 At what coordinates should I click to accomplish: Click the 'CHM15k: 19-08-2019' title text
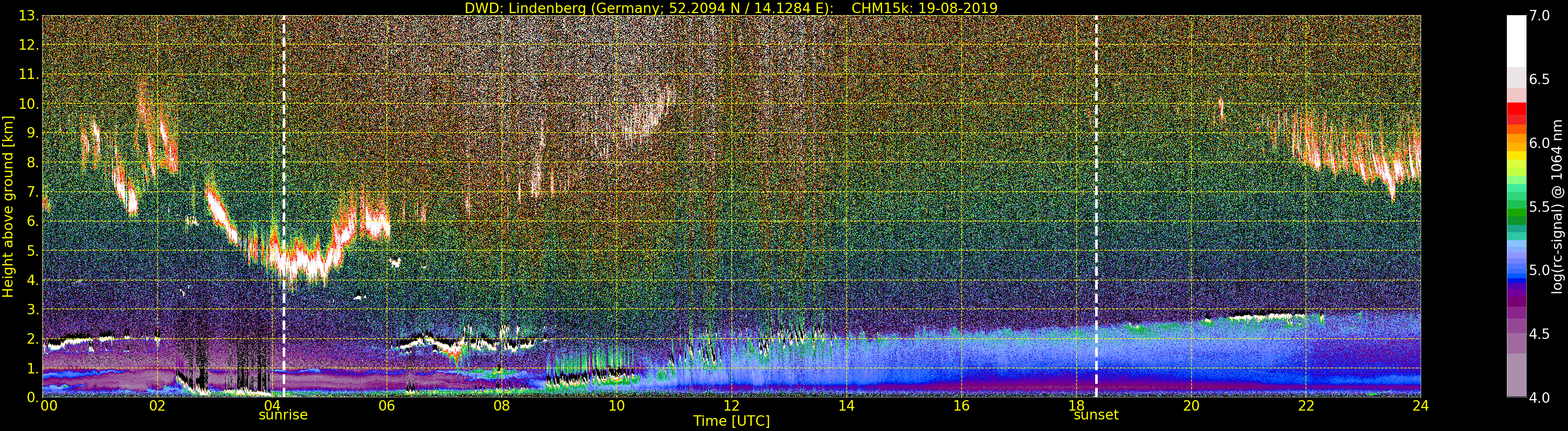point(925,8)
